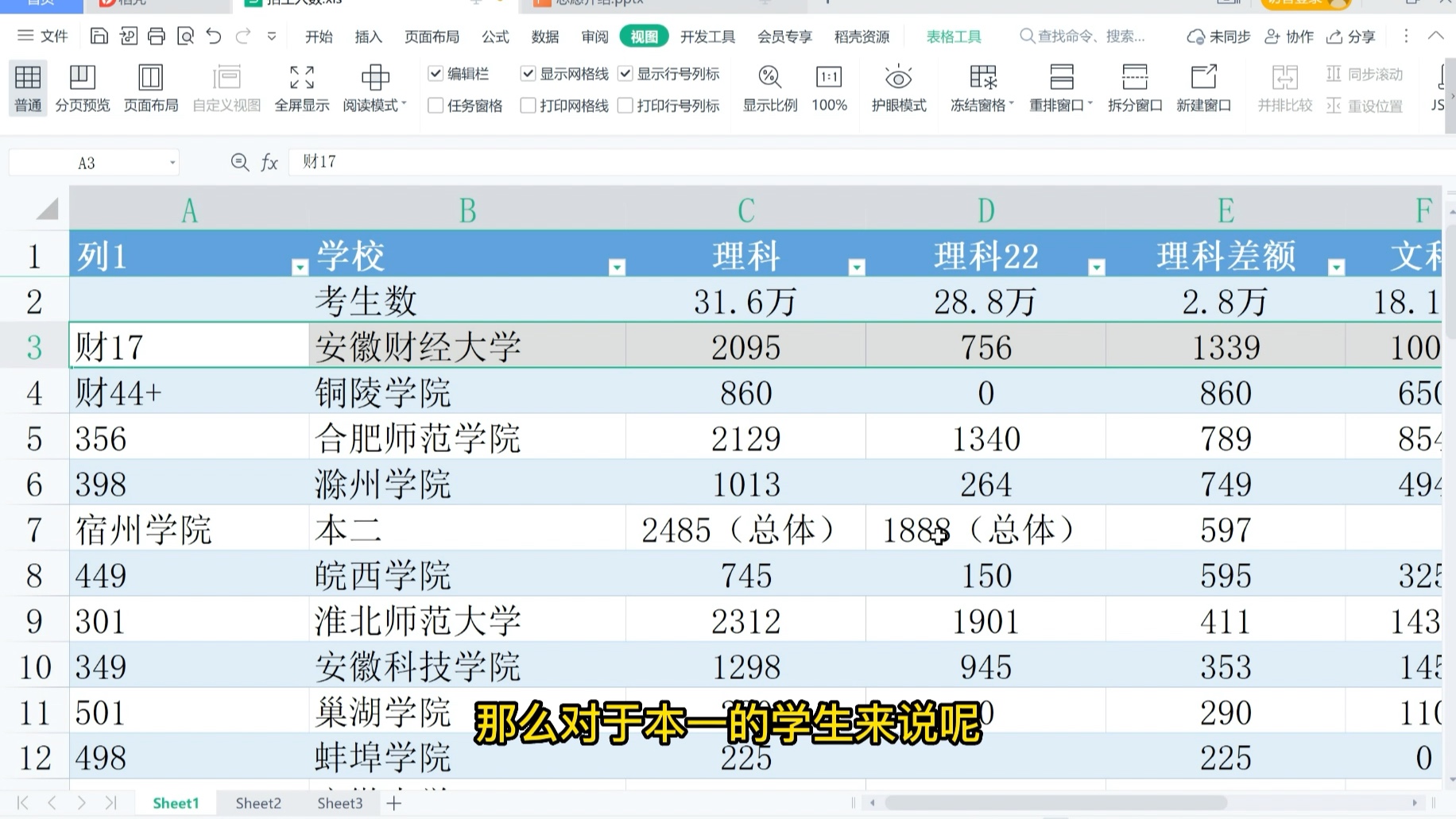
Task: Click the select-all corner triangle
Action: (x=48, y=210)
